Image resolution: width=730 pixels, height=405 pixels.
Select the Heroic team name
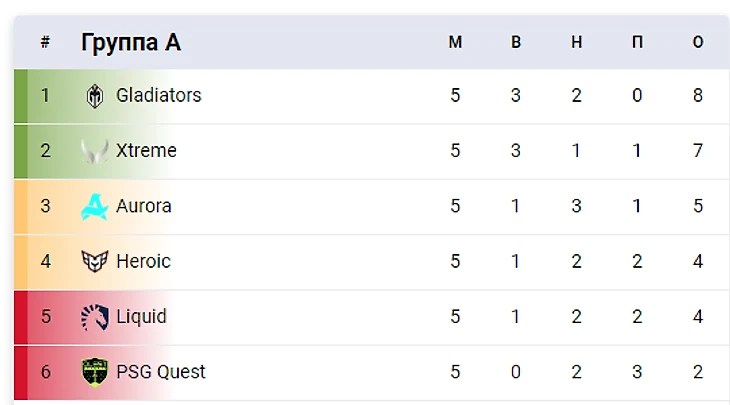pyautogui.click(x=143, y=261)
